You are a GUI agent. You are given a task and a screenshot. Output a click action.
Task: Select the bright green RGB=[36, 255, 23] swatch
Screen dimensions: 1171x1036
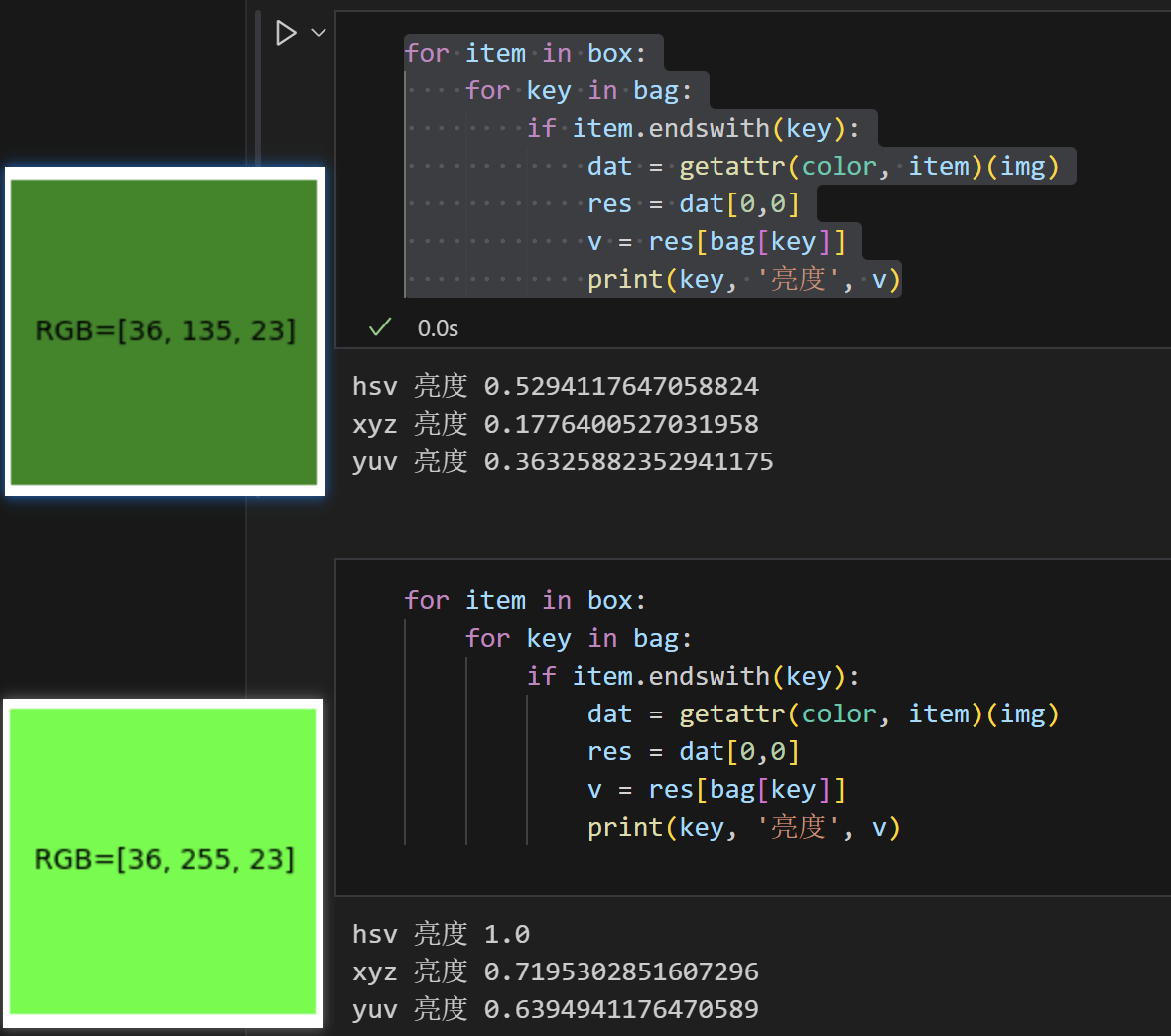click(x=163, y=862)
